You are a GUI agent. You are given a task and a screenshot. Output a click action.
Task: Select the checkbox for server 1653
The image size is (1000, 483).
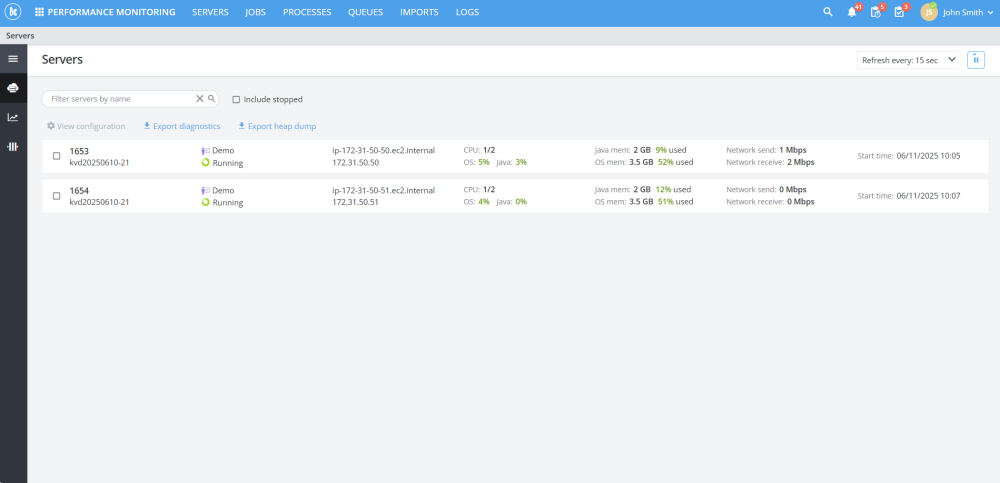click(x=56, y=156)
